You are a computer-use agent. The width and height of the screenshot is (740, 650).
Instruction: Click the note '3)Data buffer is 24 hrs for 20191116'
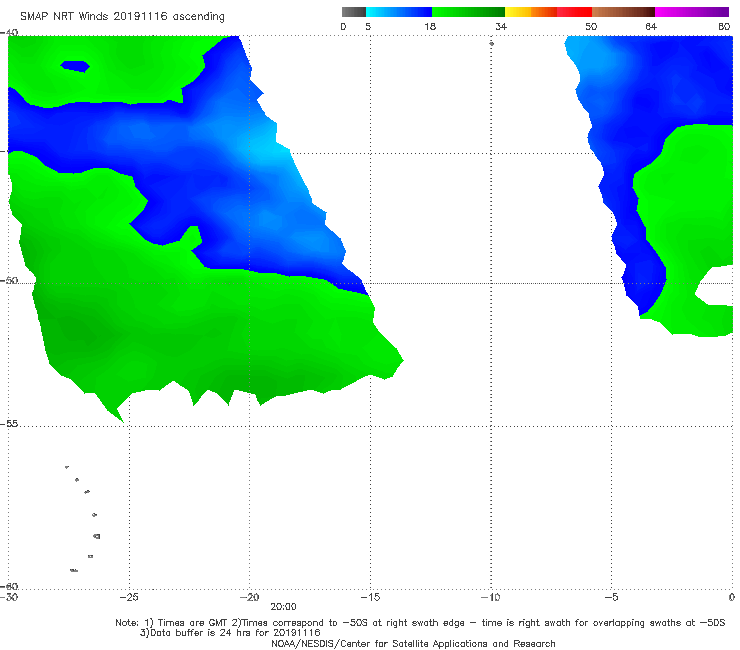(230, 633)
